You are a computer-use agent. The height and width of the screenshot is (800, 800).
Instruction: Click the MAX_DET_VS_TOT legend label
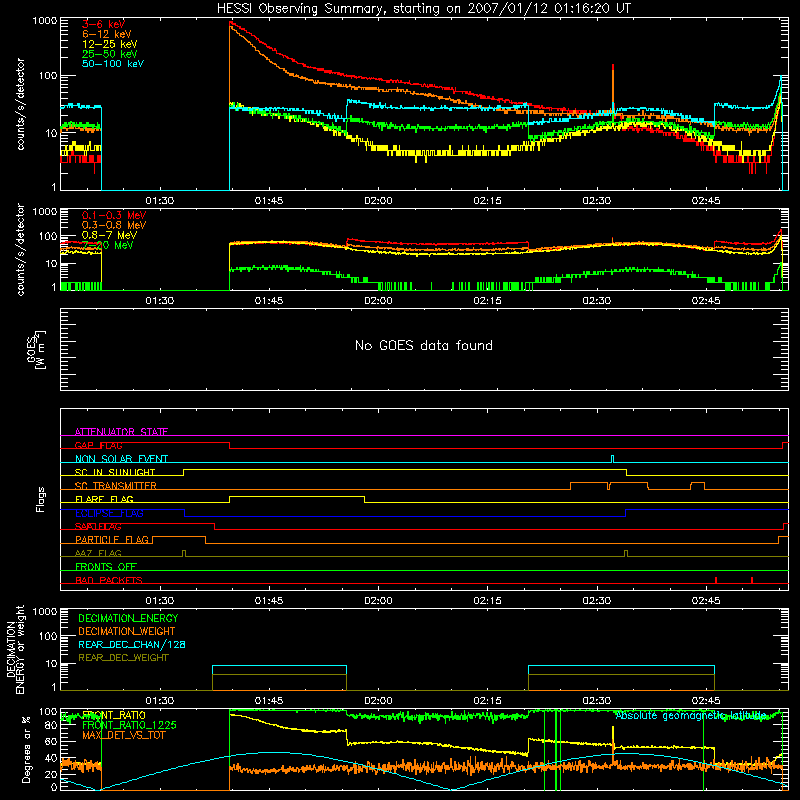coord(123,735)
